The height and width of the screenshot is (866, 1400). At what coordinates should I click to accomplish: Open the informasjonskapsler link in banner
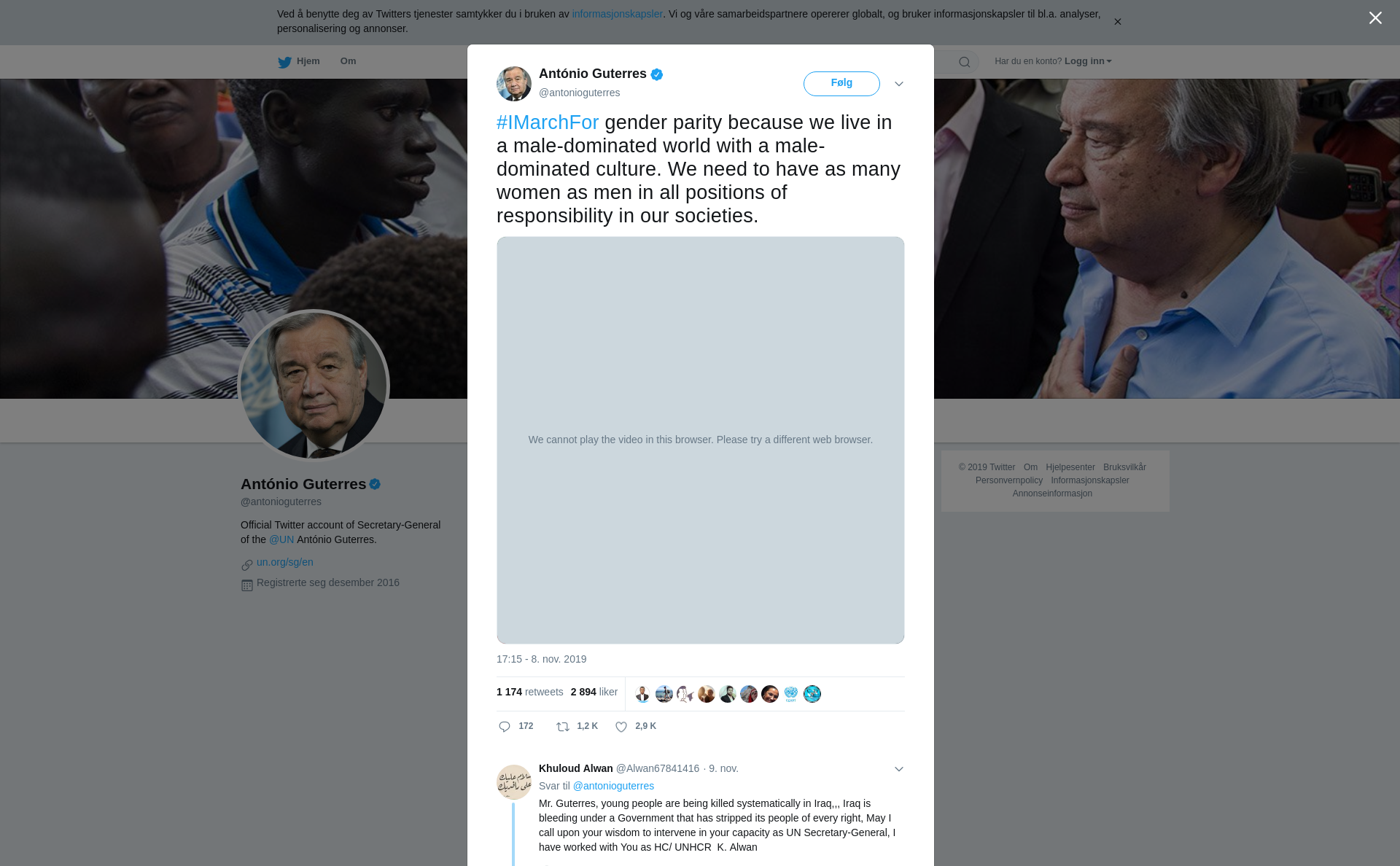[x=617, y=14]
